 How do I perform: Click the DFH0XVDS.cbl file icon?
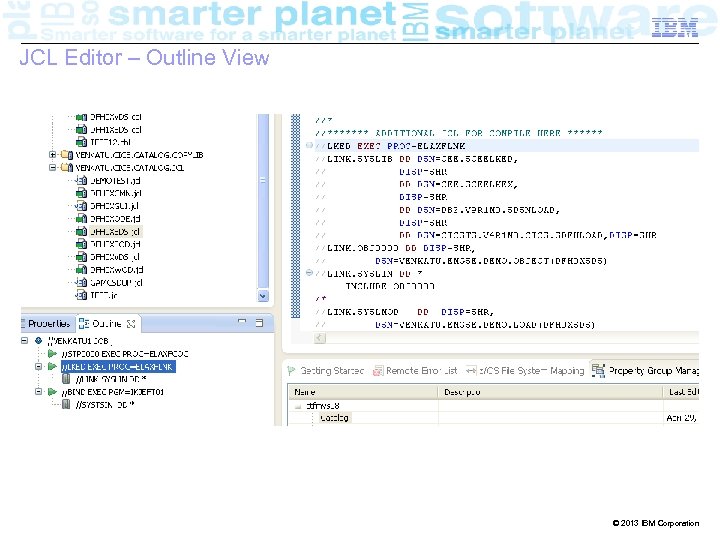tap(81, 117)
